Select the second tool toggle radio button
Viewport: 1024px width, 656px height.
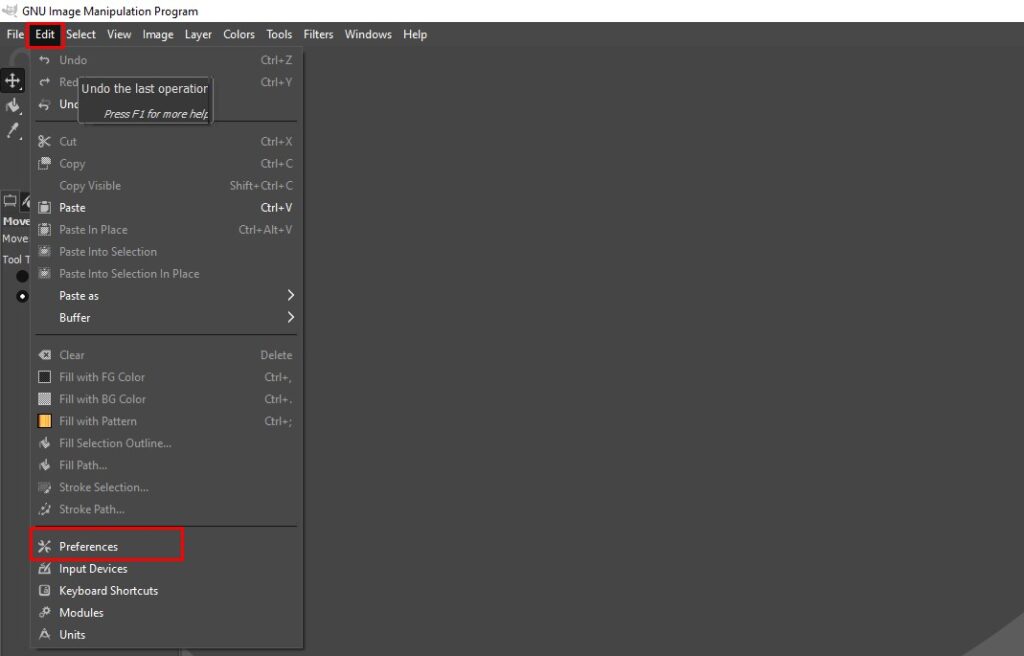pyautogui.click(x=22, y=296)
